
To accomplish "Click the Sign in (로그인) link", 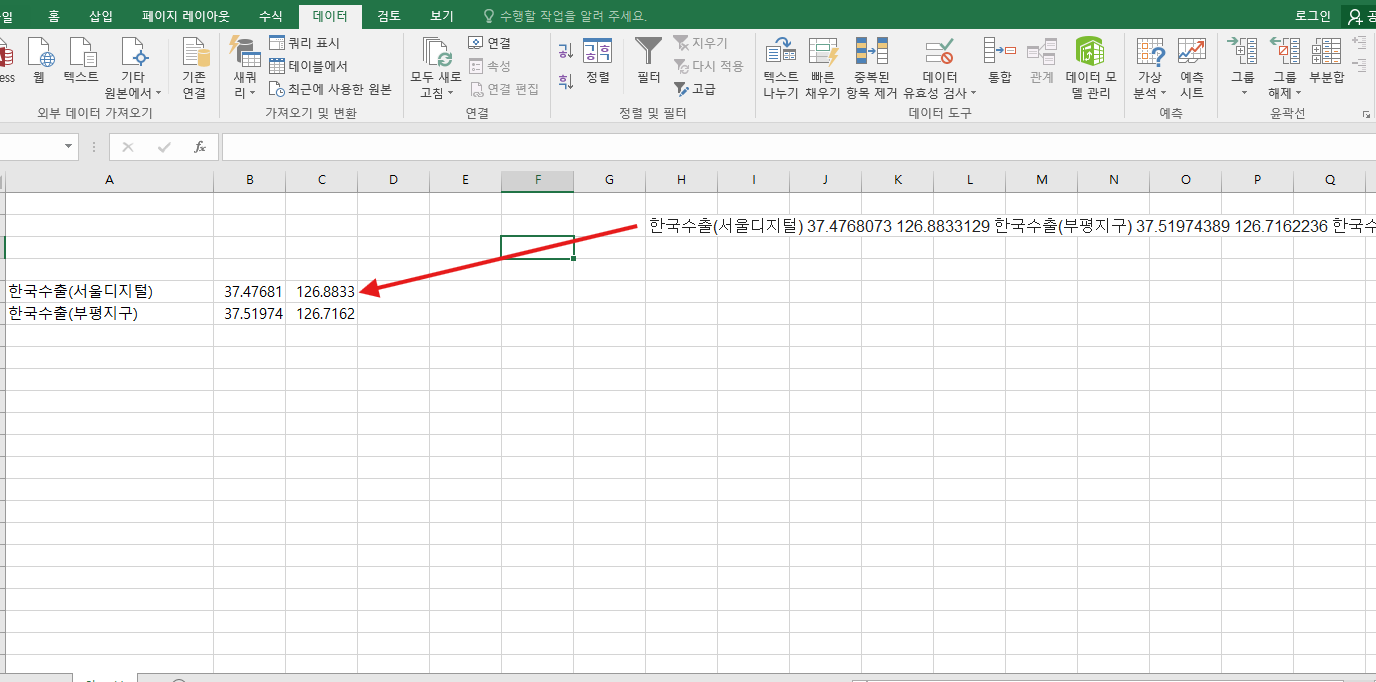I will click(x=1312, y=16).
